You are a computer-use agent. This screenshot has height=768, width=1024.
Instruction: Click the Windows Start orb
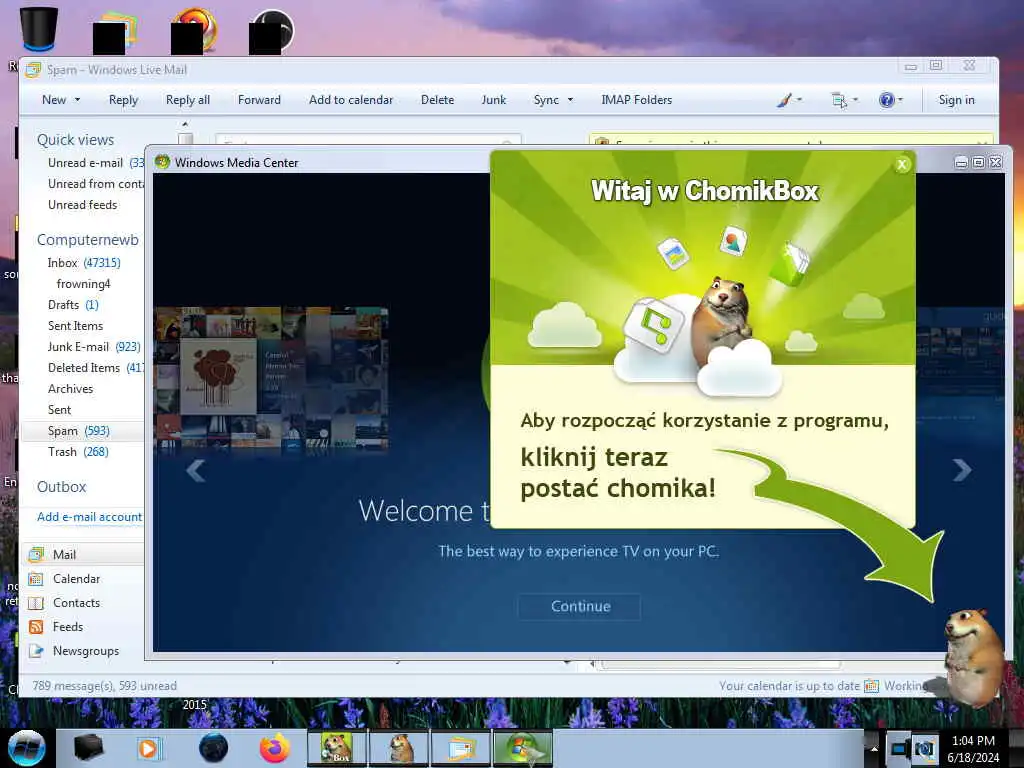click(26, 748)
